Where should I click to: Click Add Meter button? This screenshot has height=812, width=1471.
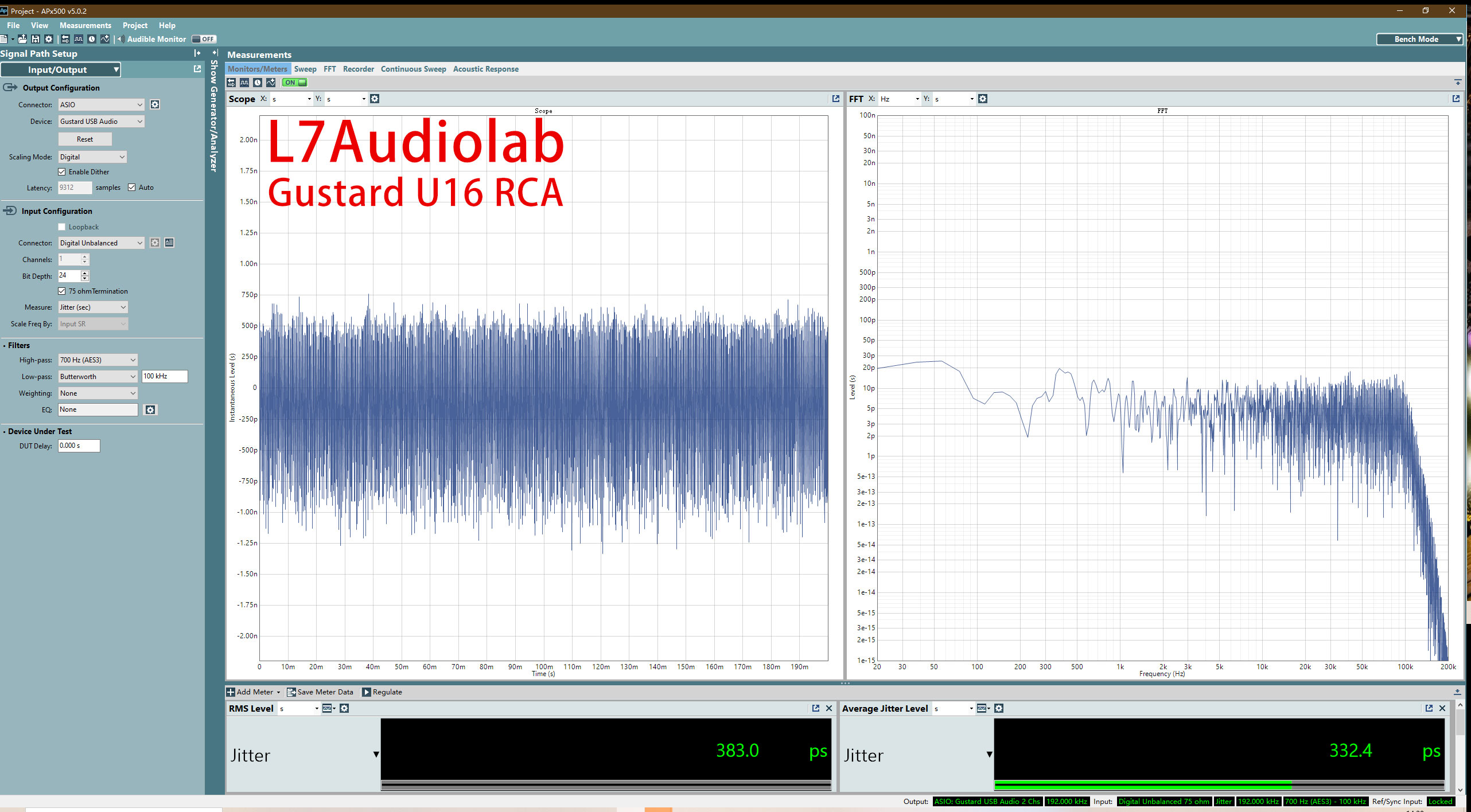pyautogui.click(x=253, y=692)
